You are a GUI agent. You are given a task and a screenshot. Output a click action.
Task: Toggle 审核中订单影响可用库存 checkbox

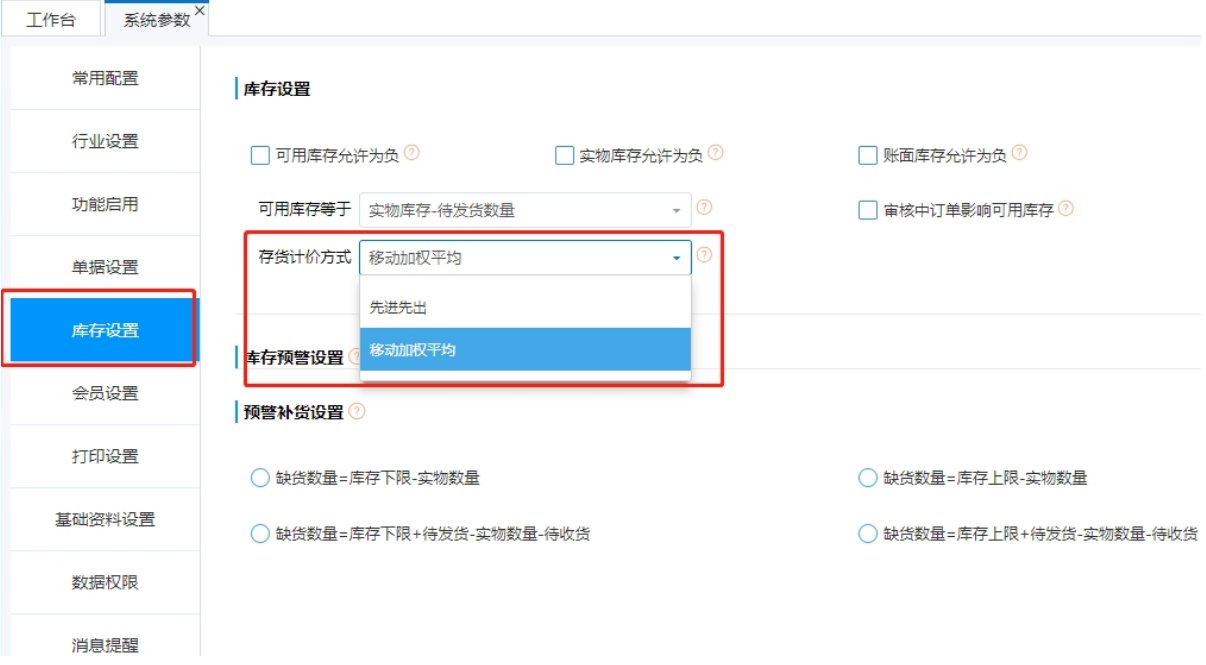click(868, 211)
